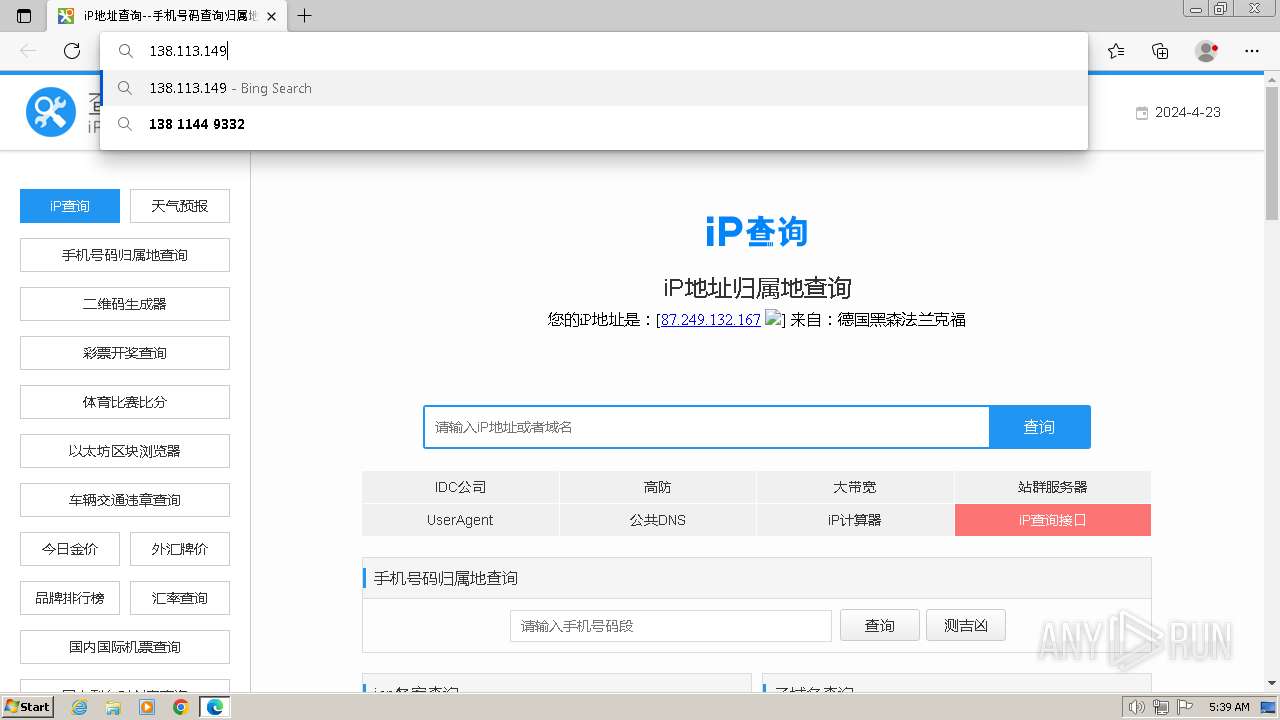Click the Edge taskbar icon
This screenshot has width=1280, height=720.
(x=215, y=707)
